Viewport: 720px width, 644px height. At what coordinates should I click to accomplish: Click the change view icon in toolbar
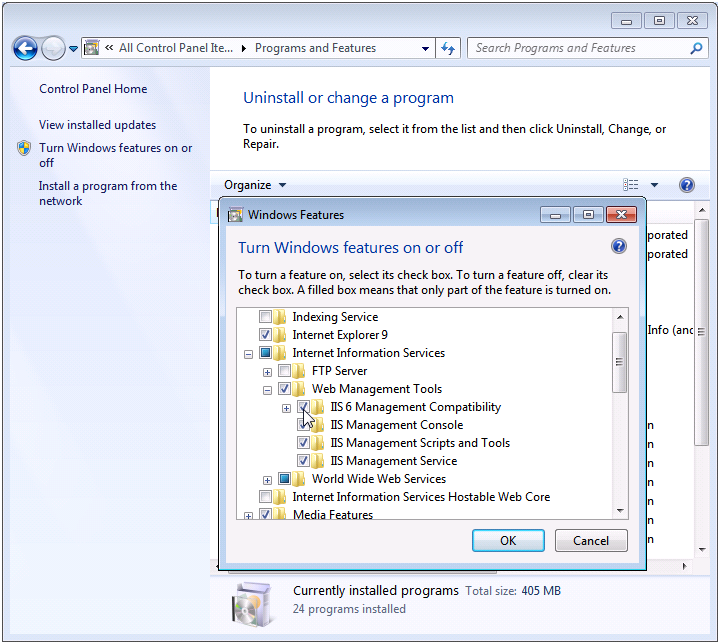pyautogui.click(x=630, y=185)
